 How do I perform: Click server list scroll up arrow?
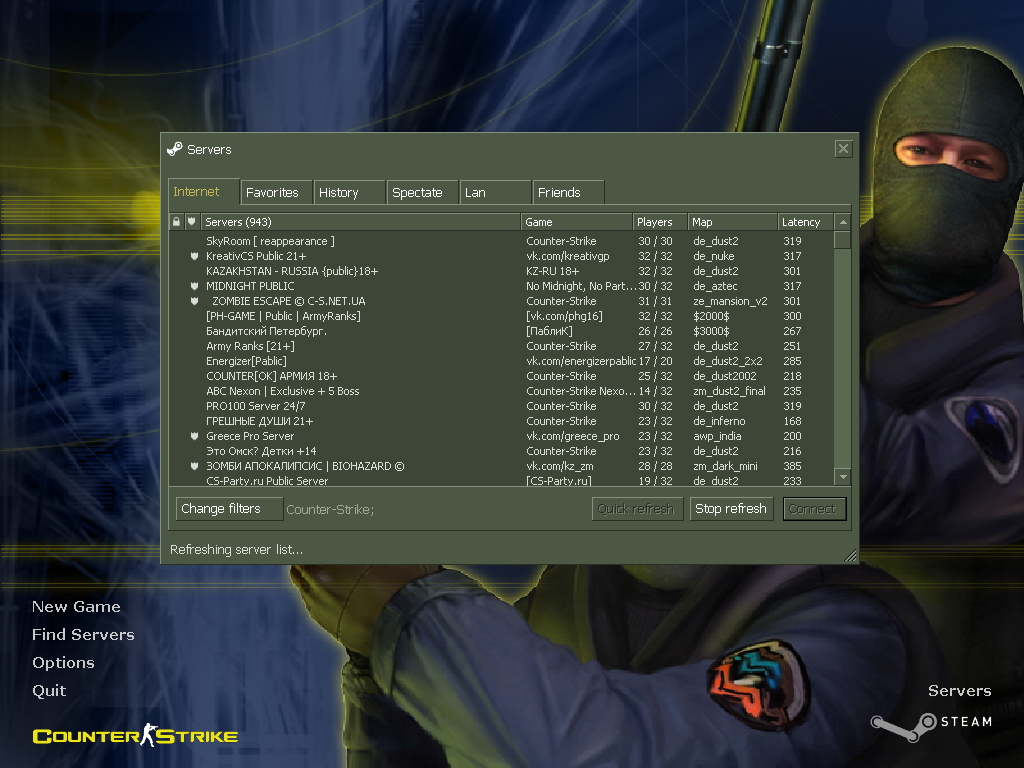(843, 222)
